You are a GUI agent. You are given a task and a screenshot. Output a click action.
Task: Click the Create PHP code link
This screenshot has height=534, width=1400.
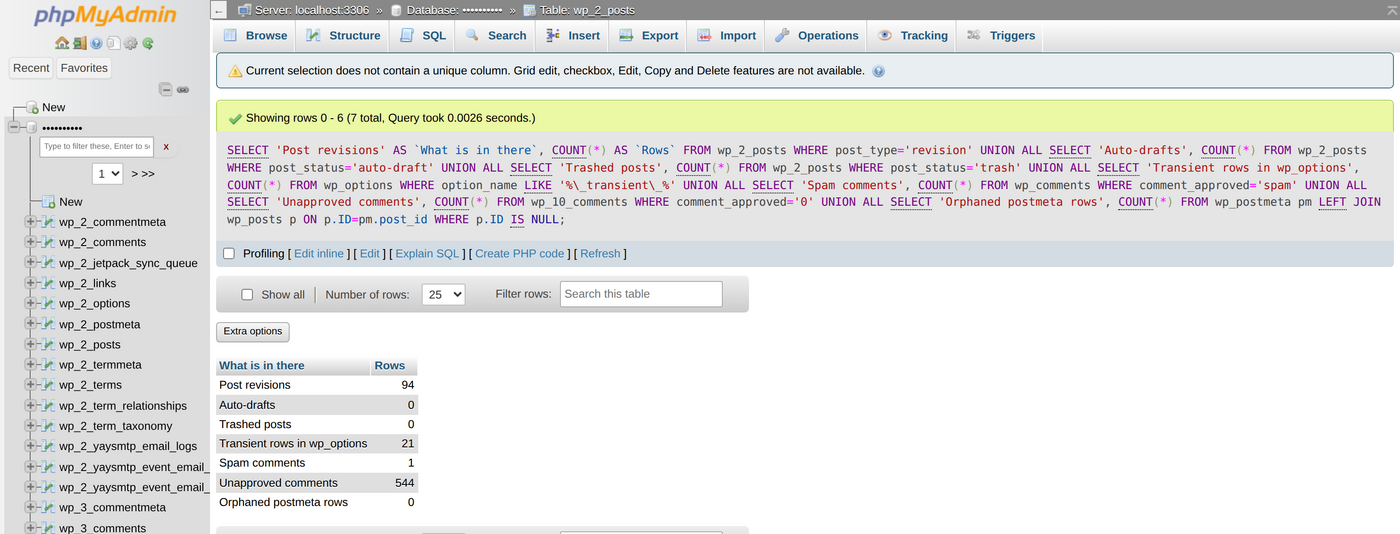pos(520,253)
